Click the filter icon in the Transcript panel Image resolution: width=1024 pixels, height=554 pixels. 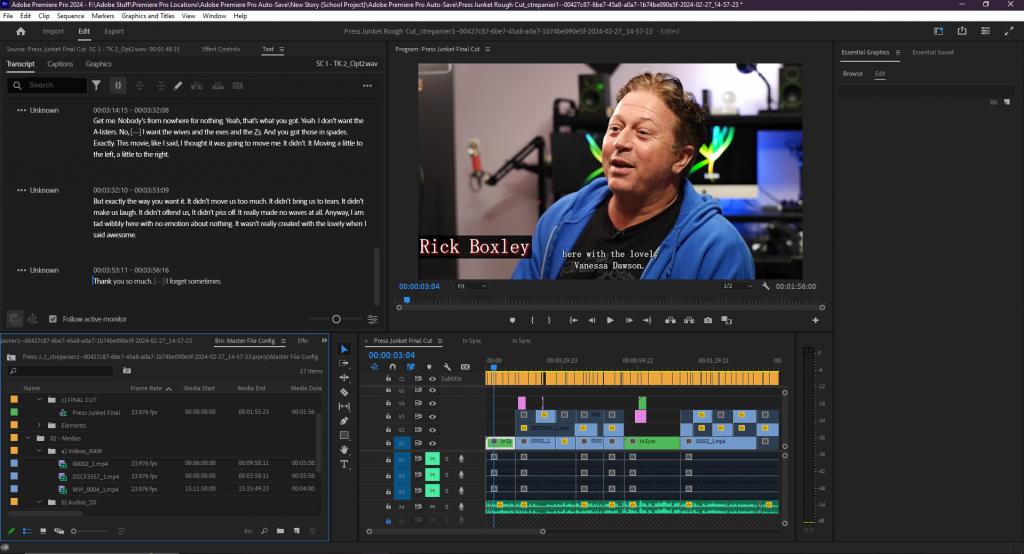(97, 86)
